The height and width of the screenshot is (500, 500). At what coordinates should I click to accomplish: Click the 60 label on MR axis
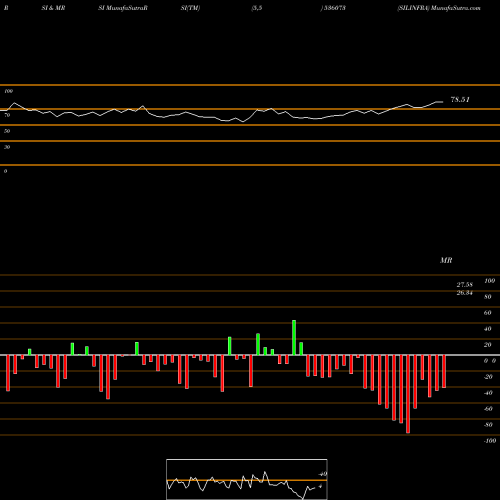488,313
